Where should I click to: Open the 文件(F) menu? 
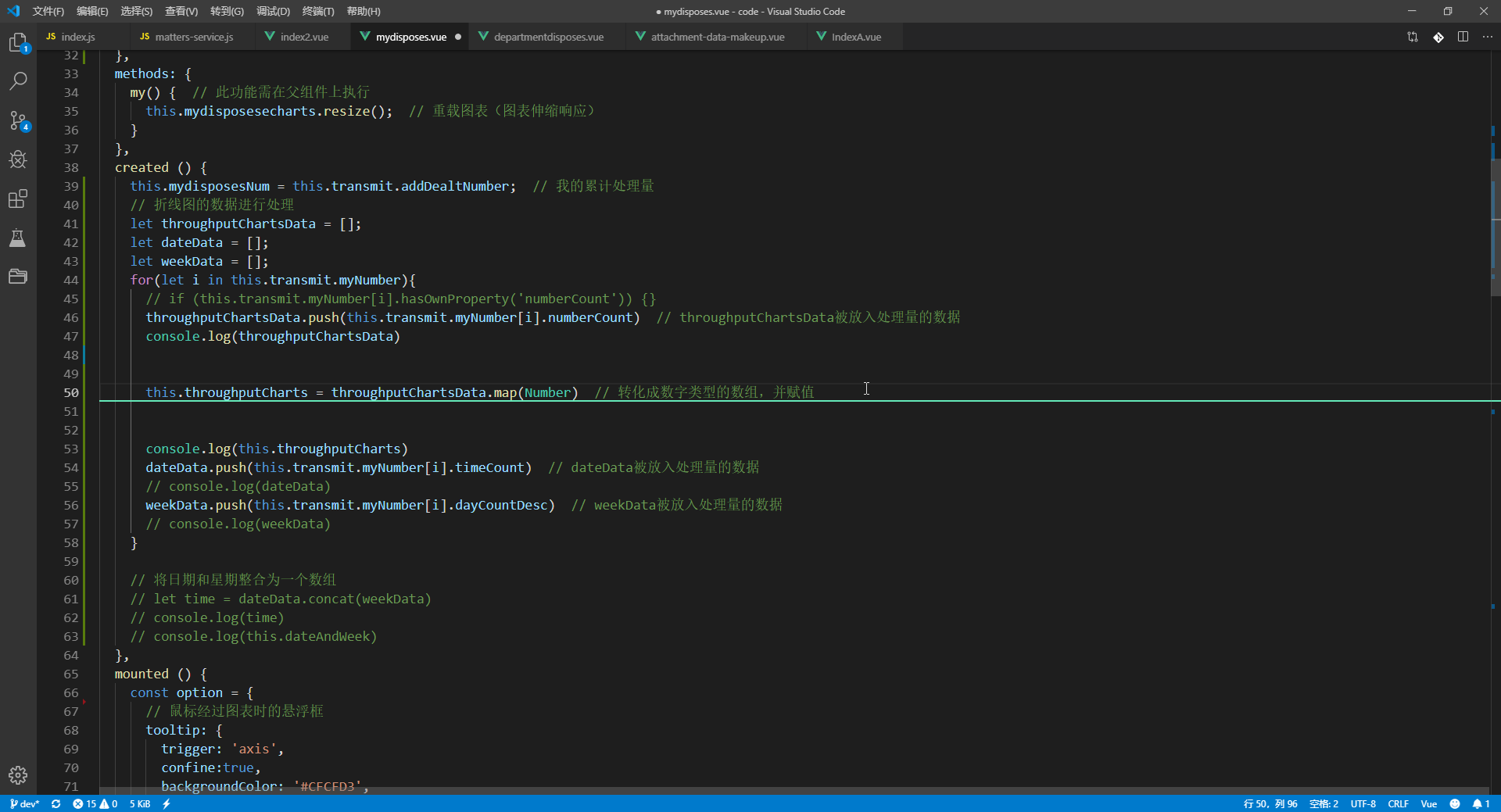pos(48,11)
